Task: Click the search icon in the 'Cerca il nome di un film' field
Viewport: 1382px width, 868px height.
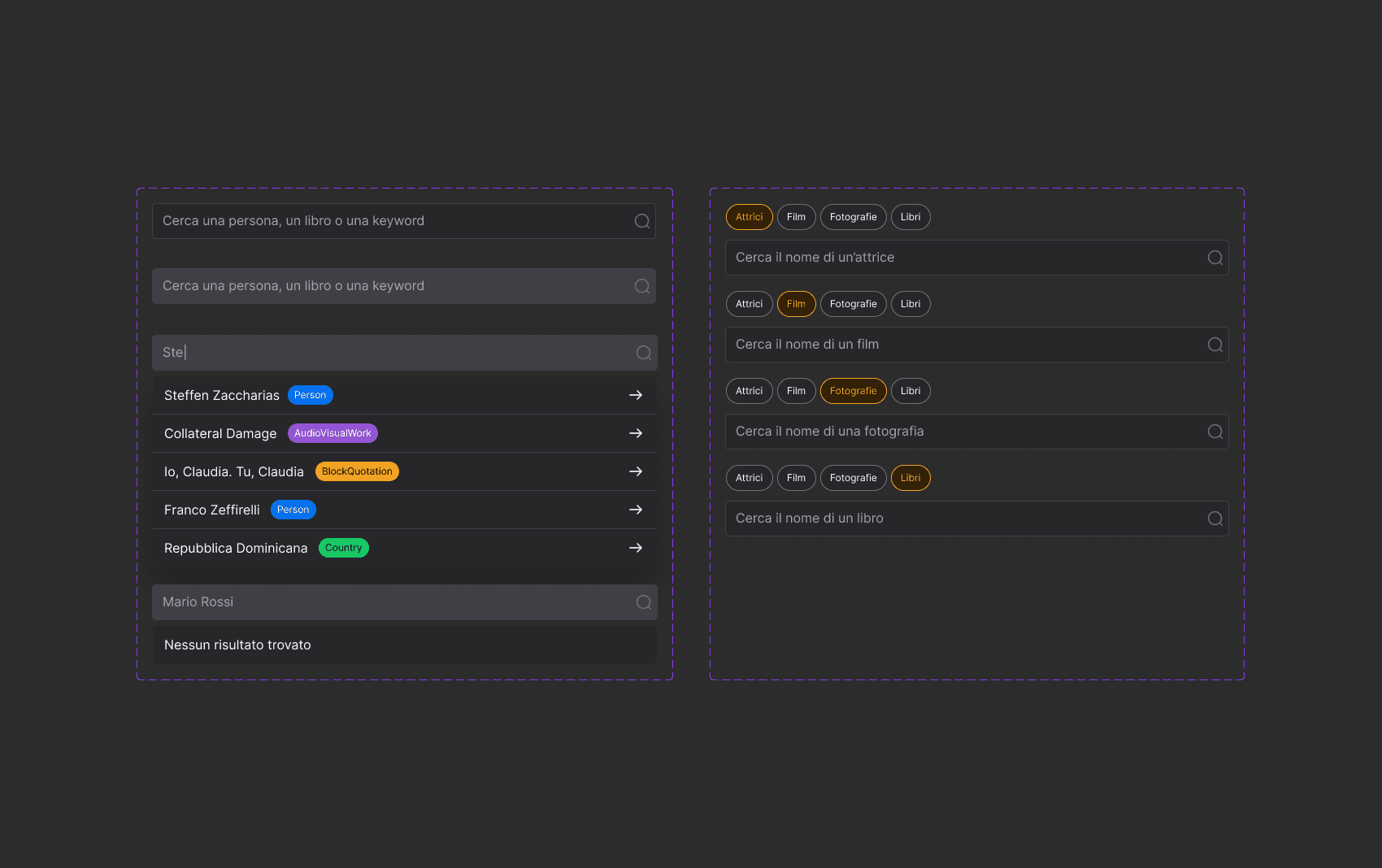Action: (x=1215, y=345)
